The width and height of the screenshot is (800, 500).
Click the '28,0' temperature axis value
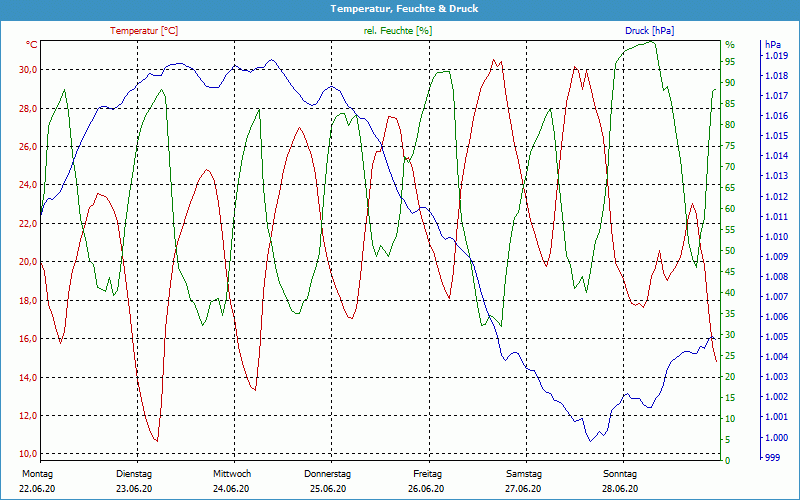pyautogui.click(x=28, y=108)
